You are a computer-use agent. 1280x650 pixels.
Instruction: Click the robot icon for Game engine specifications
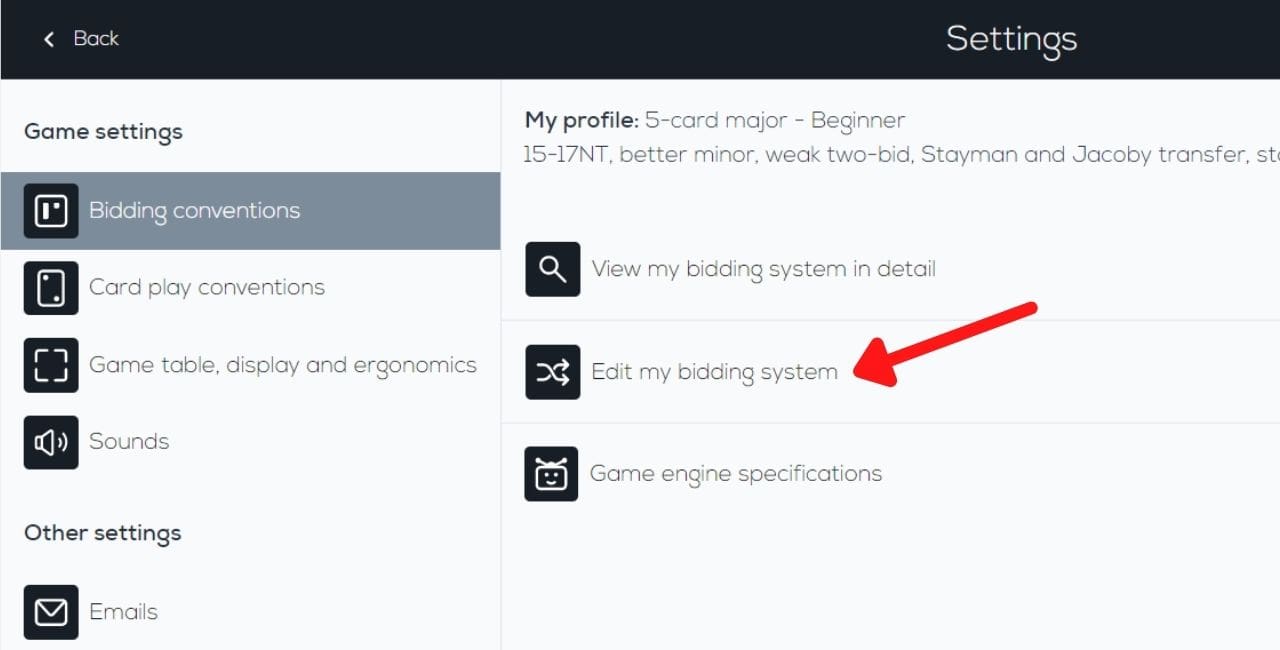552,473
